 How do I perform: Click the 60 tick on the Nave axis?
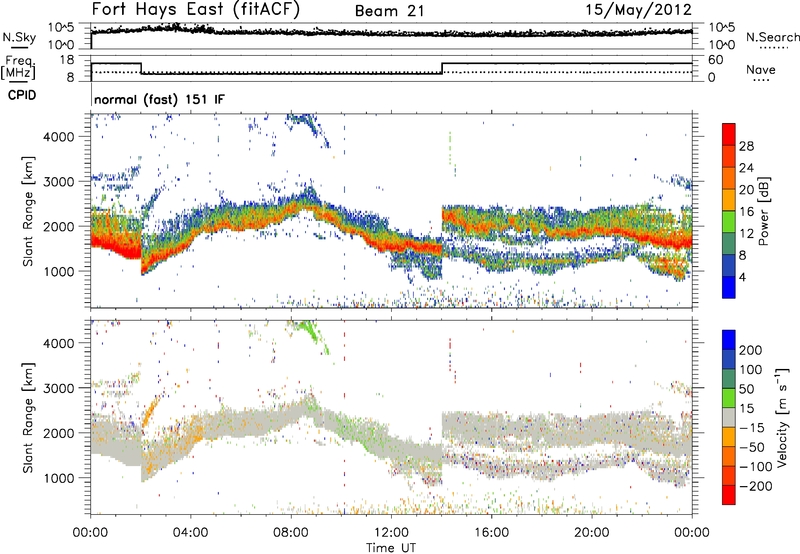point(715,60)
